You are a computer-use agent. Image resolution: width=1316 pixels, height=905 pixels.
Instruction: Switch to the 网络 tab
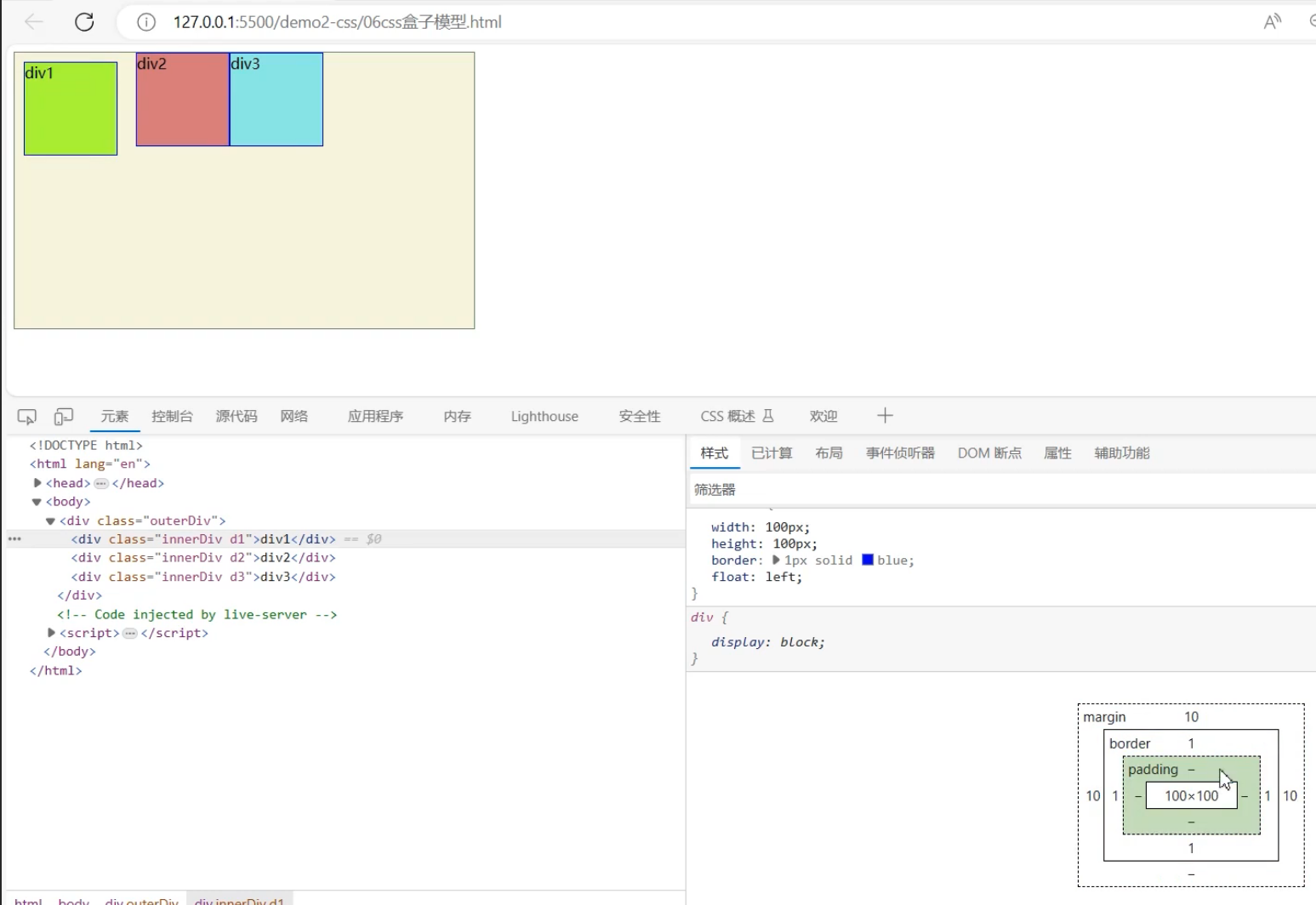(x=294, y=417)
